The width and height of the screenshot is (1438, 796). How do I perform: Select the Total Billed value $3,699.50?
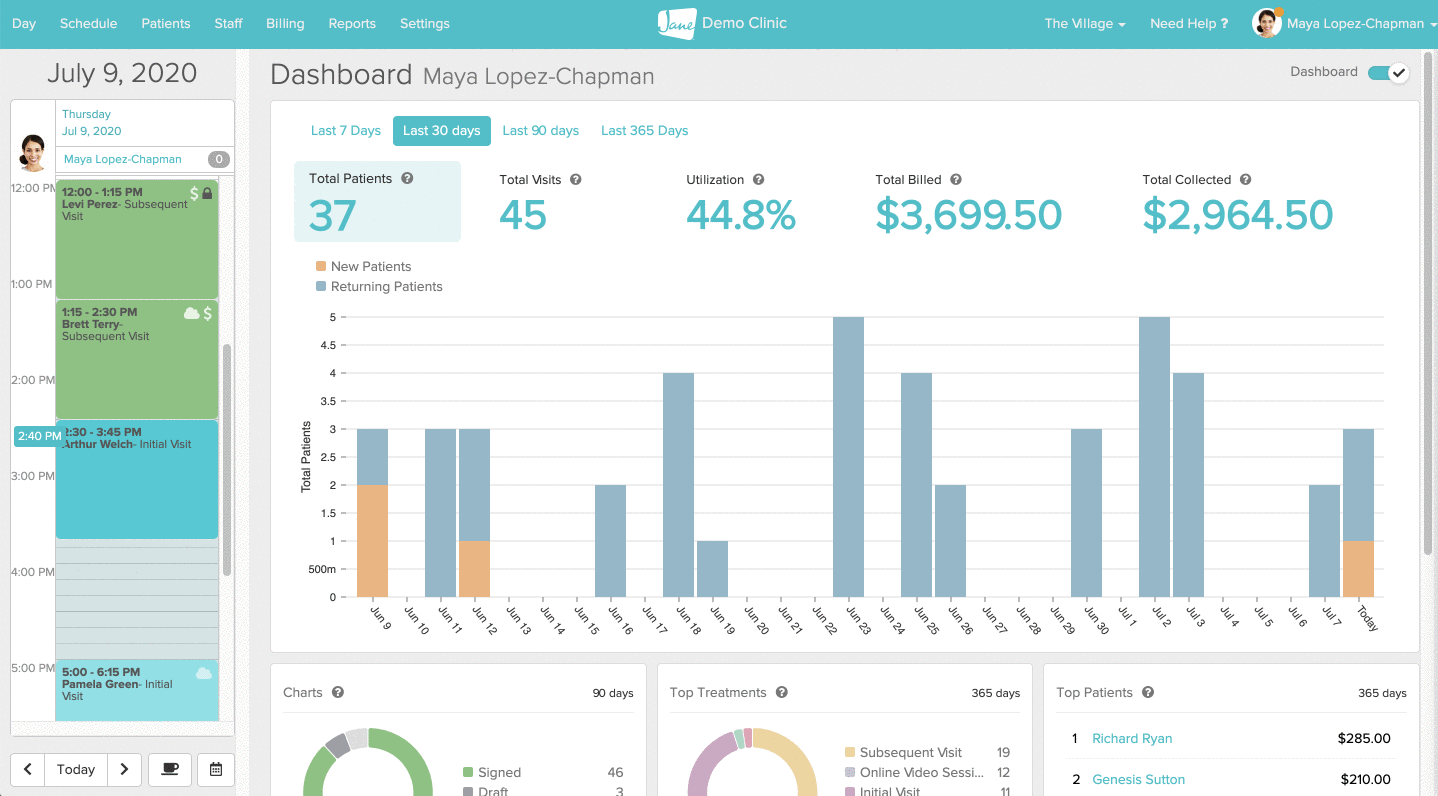[x=968, y=215]
